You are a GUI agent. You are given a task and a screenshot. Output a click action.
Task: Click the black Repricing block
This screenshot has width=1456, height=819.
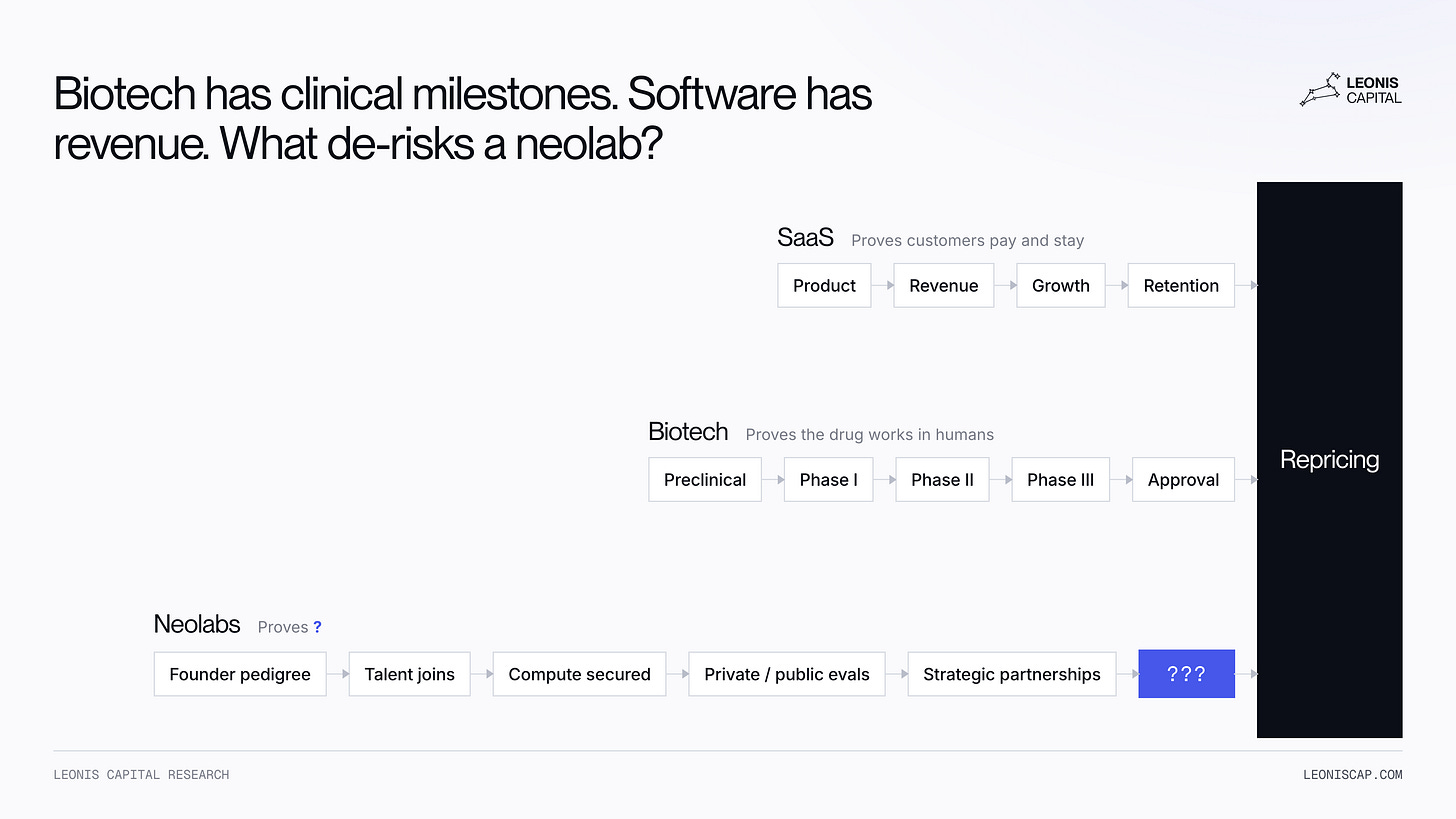pyautogui.click(x=1329, y=460)
